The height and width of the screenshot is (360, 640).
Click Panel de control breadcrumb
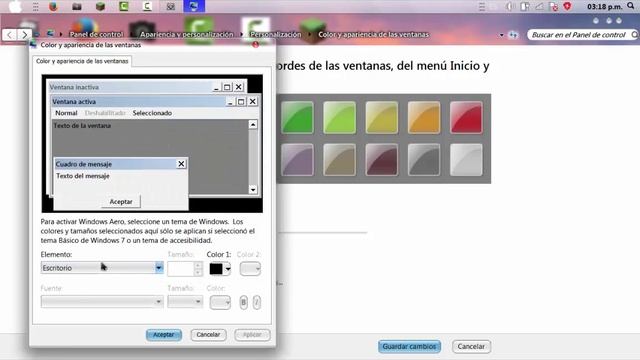[x=96, y=35]
